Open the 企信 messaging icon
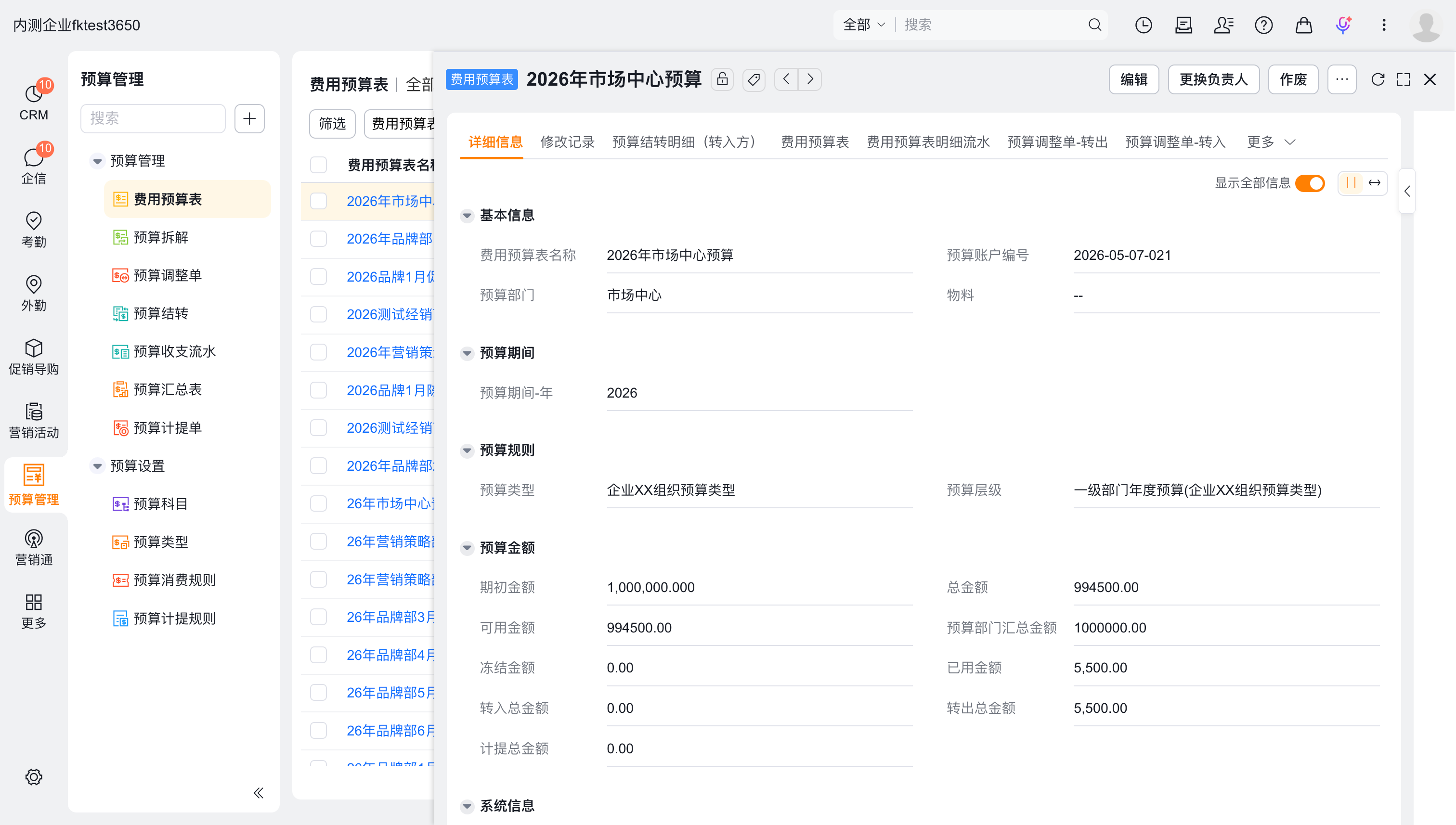The width and height of the screenshot is (1456, 825). [x=33, y=166]
